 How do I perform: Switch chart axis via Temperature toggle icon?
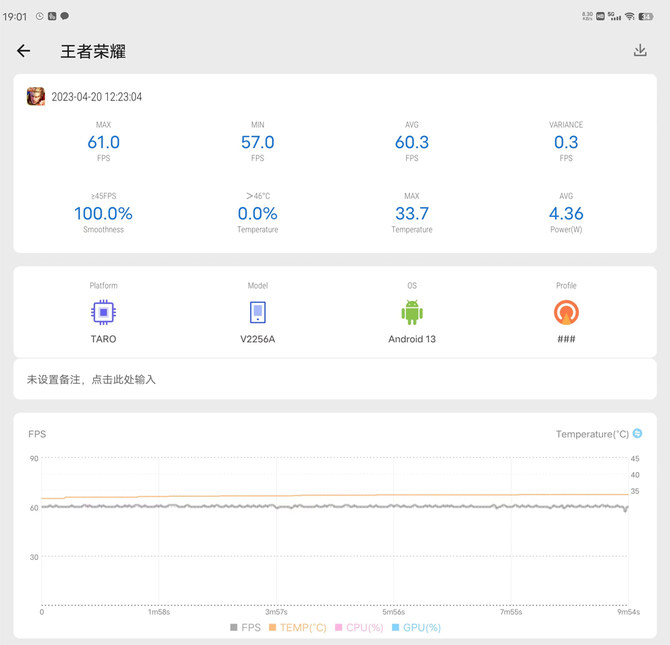[637, 433]
